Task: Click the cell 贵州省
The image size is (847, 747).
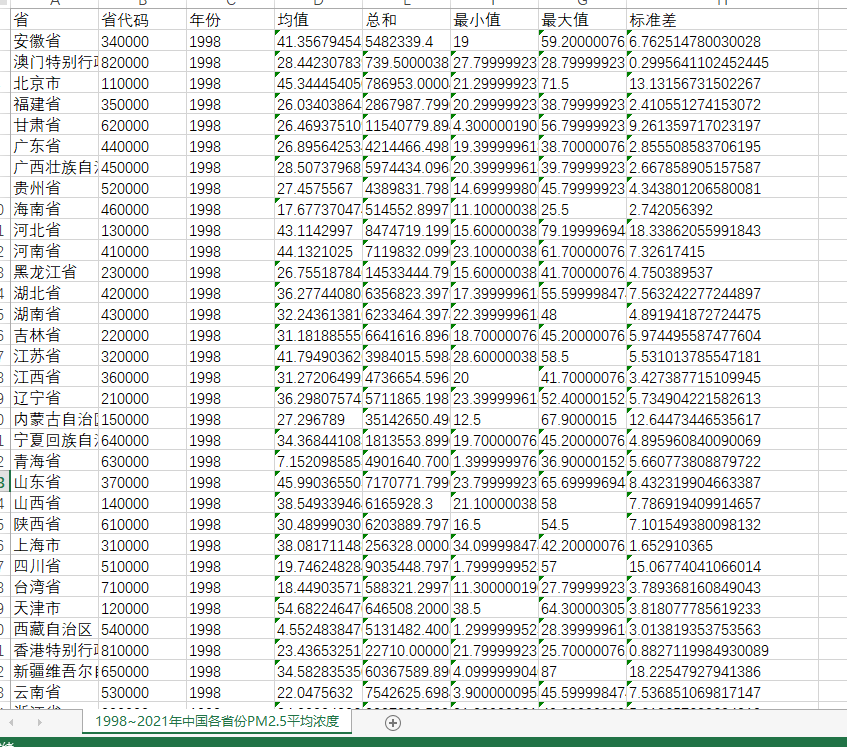Action: point(55,189)
